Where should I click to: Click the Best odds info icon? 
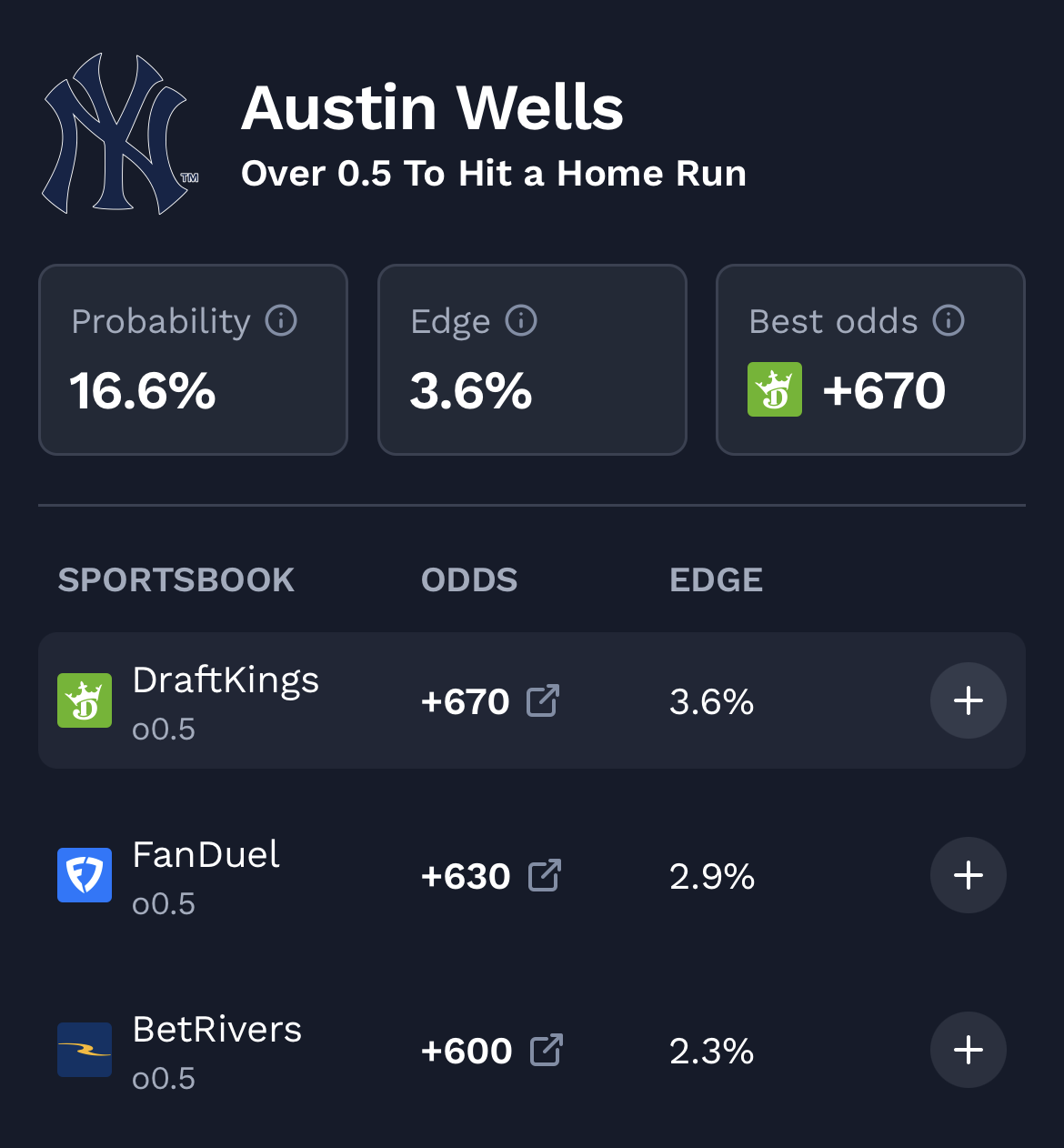point(949,320)
